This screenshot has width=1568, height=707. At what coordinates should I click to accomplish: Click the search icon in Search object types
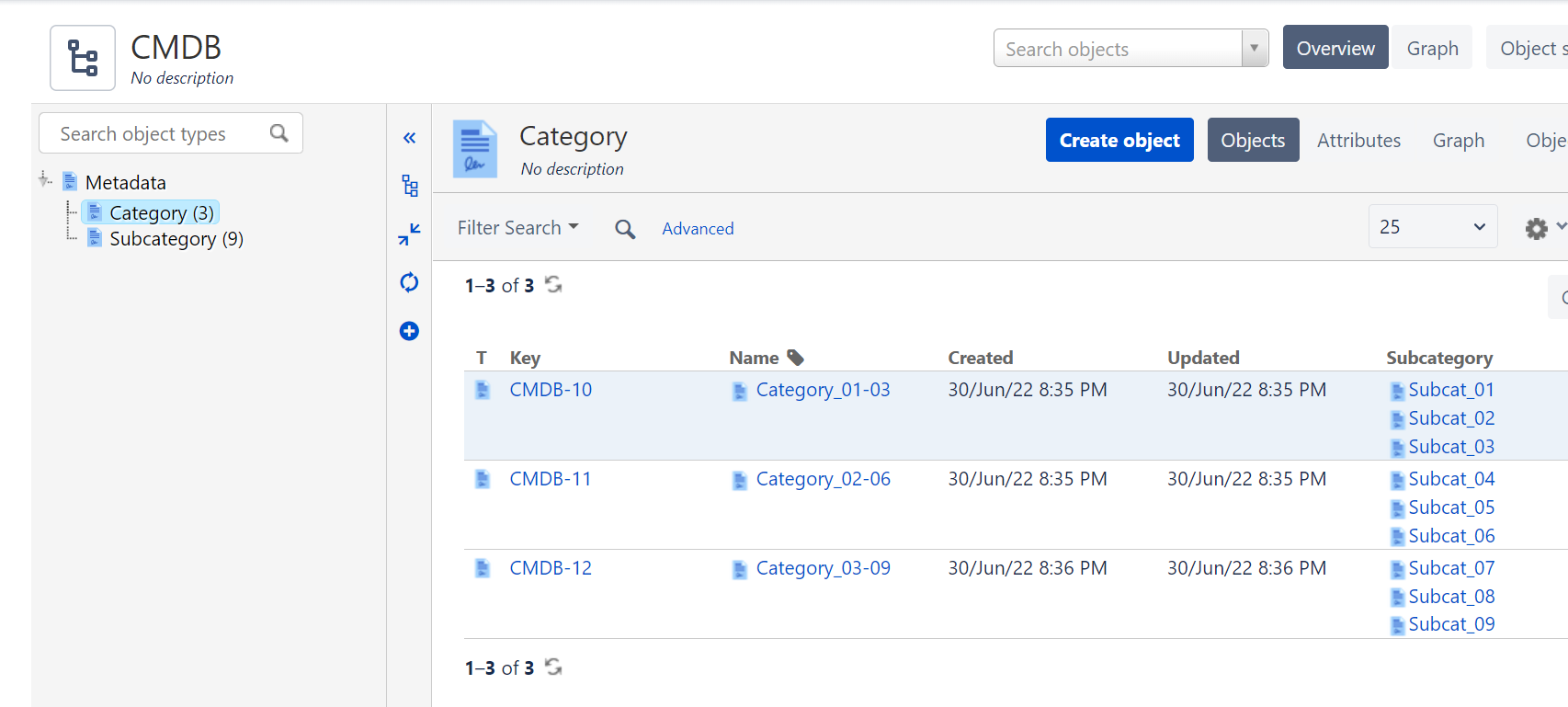(x=279, y=134)
